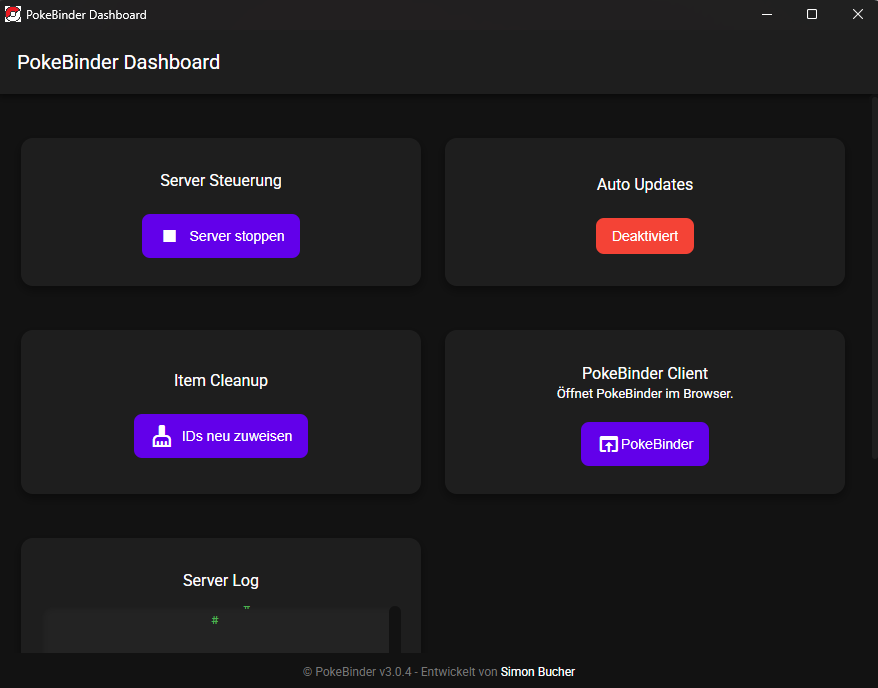The image size is (878, 688).
Task: Click the text 'Öffnet PokeBinder im Browser.'
Action: (x=645, y=394)
